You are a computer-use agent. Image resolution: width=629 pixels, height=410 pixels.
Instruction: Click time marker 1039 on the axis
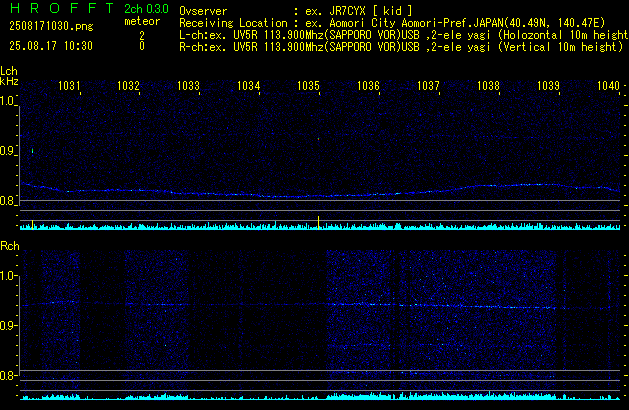[x=548, y=86]
